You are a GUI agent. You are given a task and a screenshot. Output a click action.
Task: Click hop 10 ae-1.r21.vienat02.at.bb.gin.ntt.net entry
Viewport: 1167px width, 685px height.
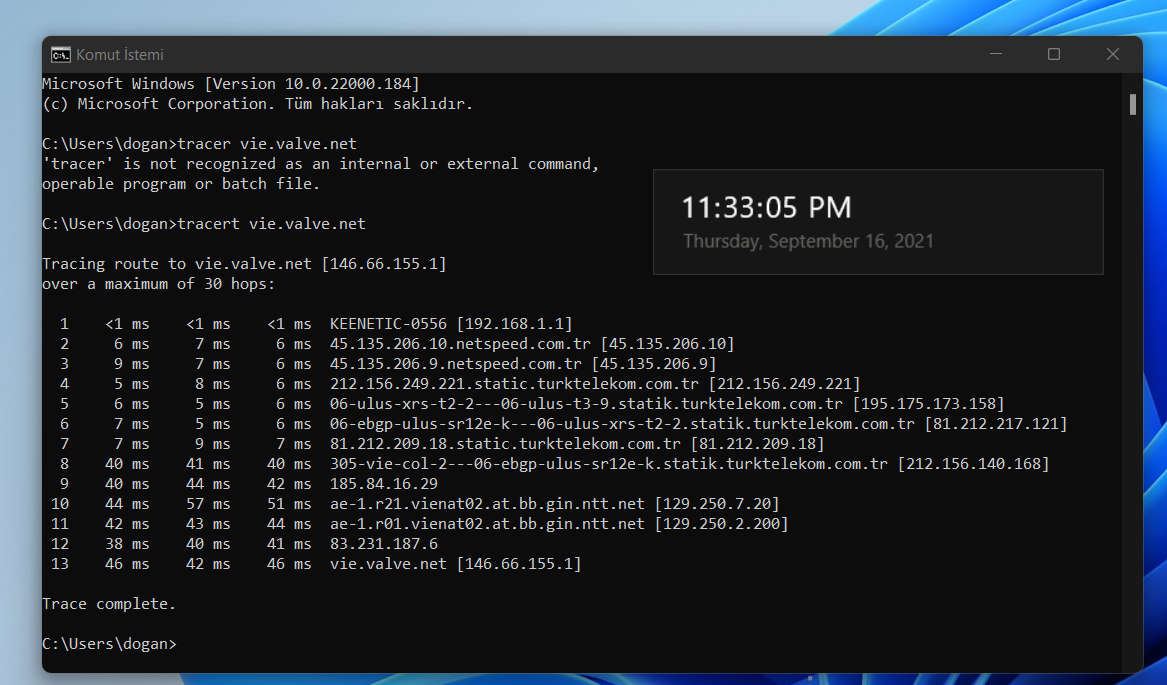554,504
